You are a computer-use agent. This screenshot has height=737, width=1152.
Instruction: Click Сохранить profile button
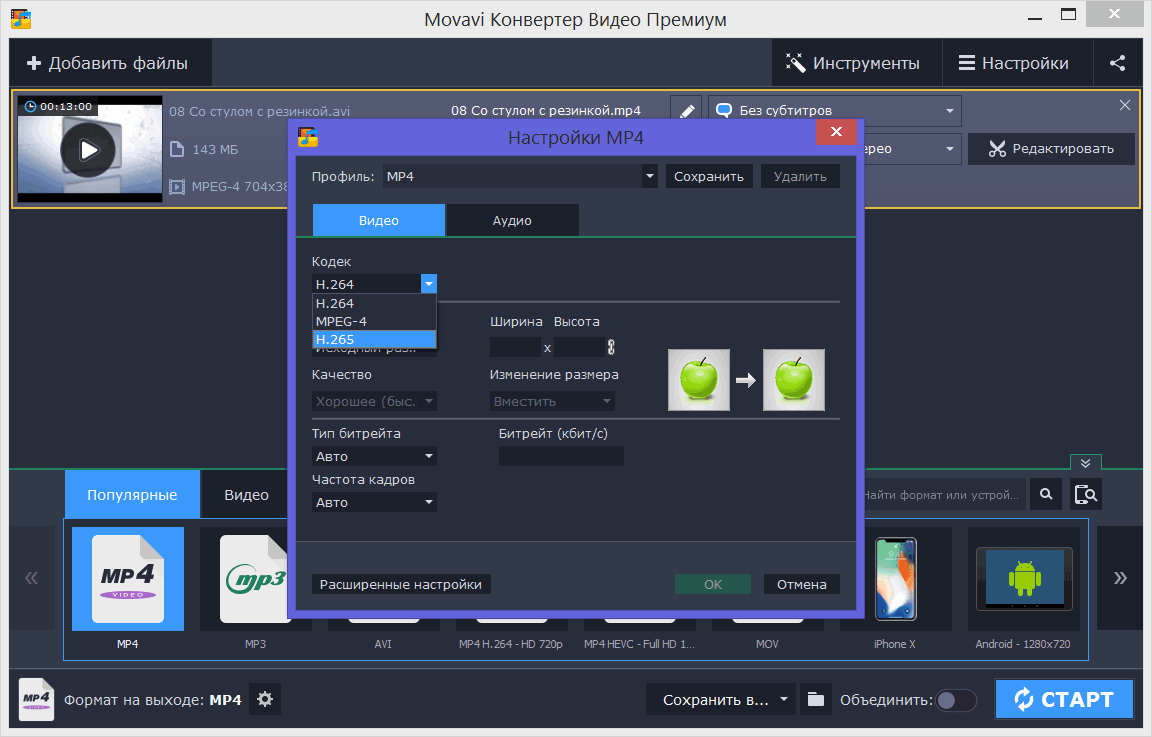(709, 176)
